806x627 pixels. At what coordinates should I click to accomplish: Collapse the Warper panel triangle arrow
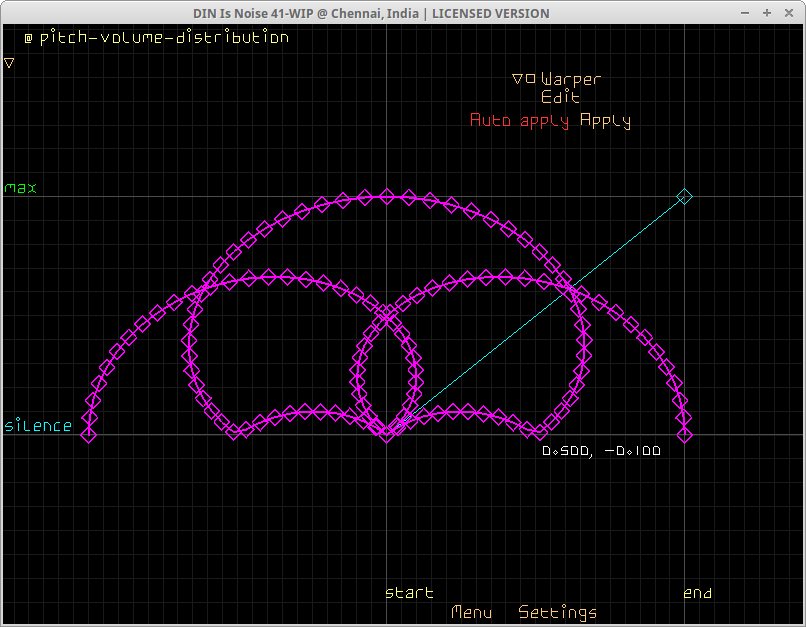point(518,79)
